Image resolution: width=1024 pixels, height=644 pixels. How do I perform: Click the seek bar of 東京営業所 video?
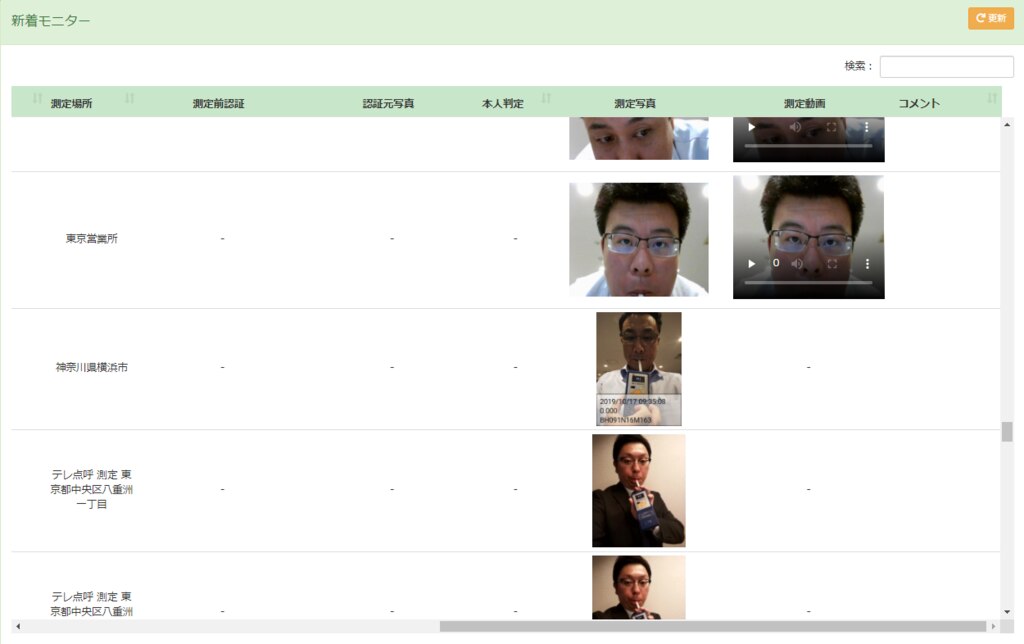808,283
